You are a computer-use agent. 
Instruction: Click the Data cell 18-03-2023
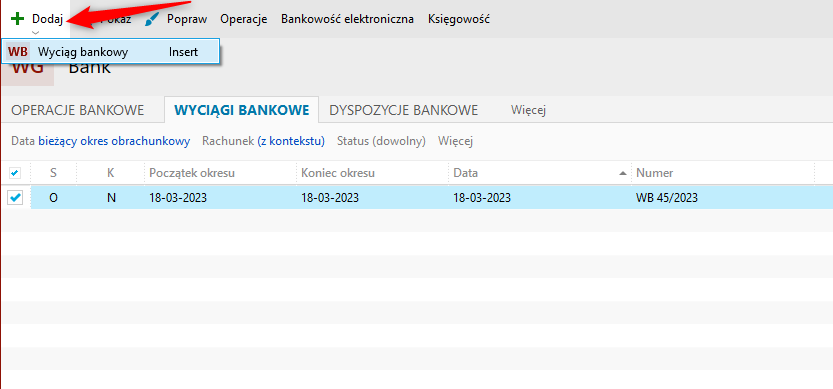[x=482, y=198]
